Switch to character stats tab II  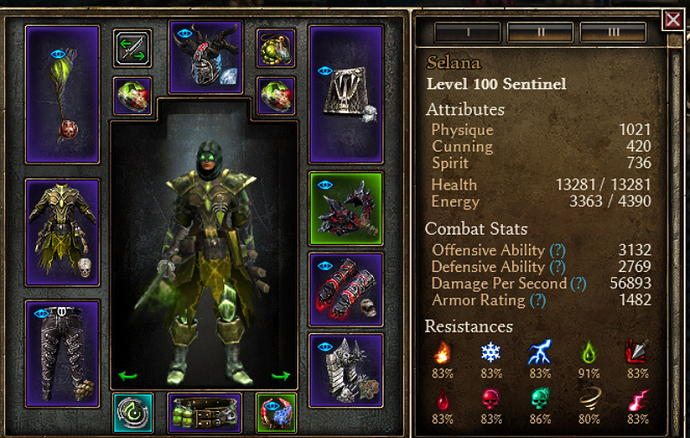540,32
